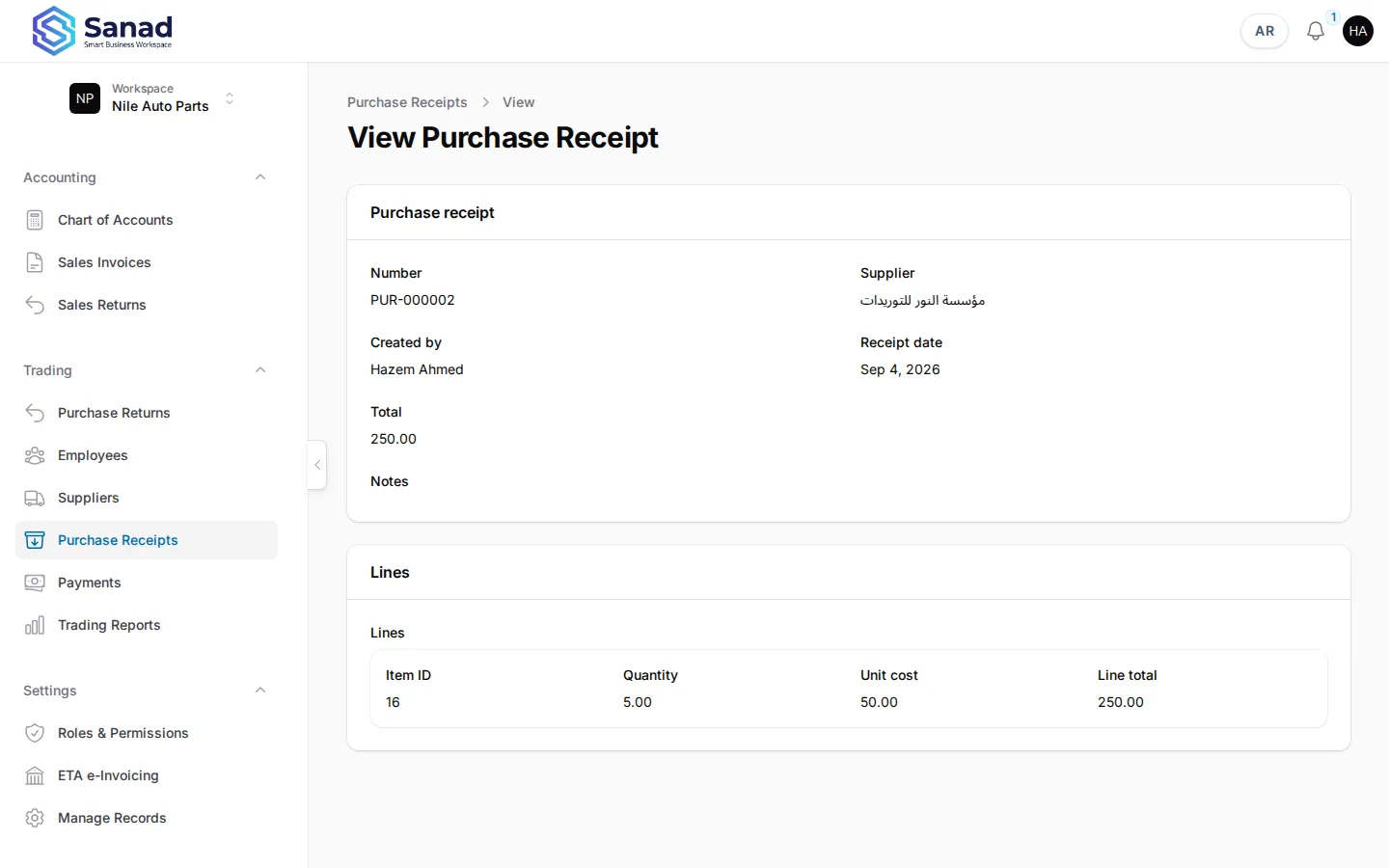
Task: Click the Sales Returns arrow icon
Action: click(35, 305)
